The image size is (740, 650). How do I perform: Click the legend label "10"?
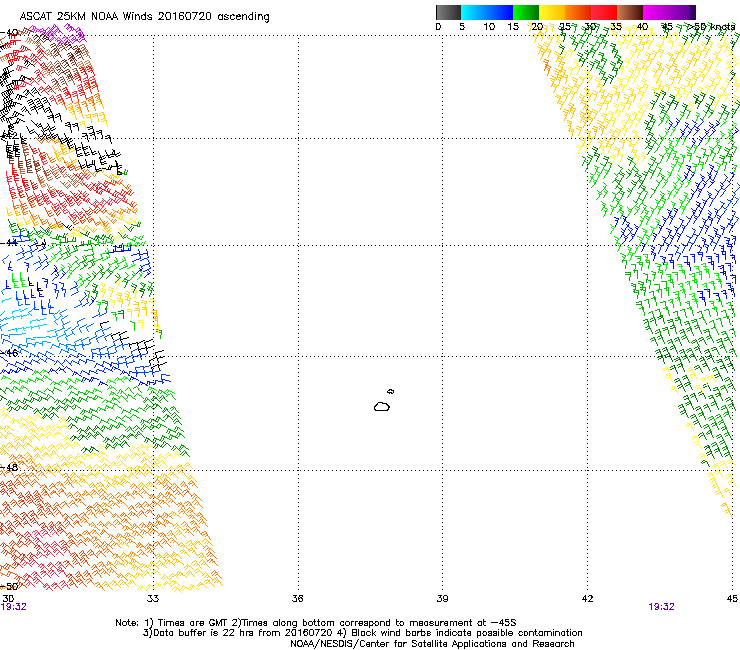pos(489,27)
